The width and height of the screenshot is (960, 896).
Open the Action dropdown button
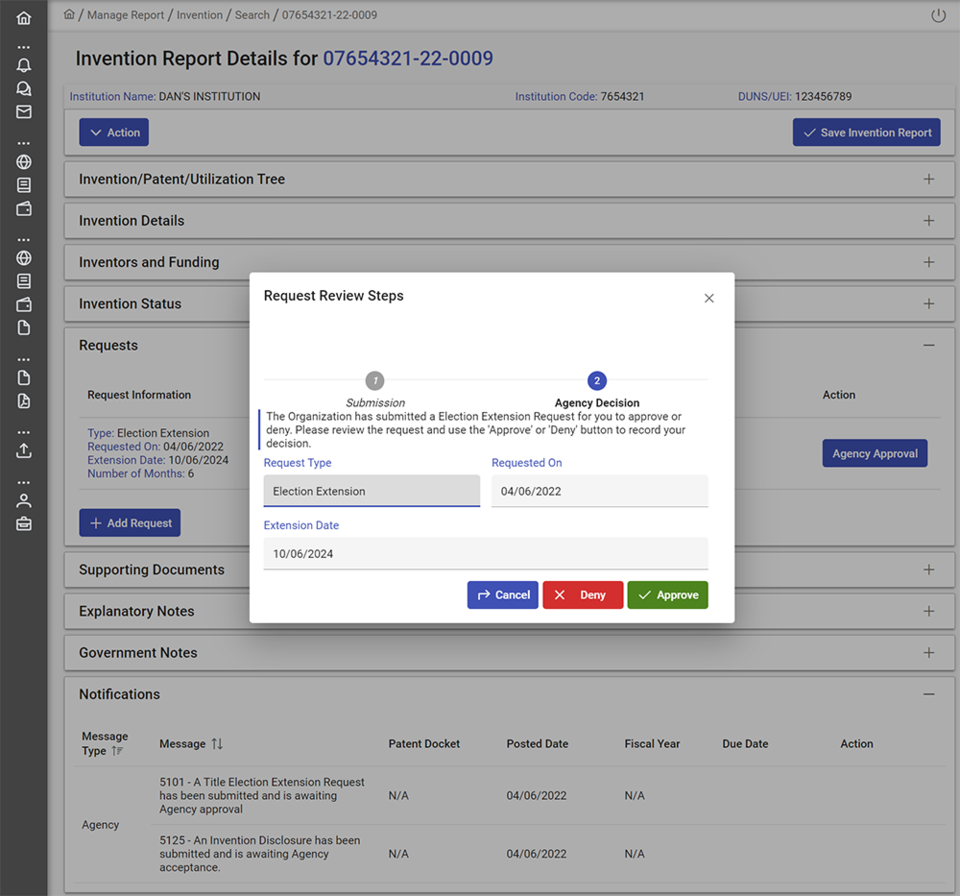coord(114,133)
